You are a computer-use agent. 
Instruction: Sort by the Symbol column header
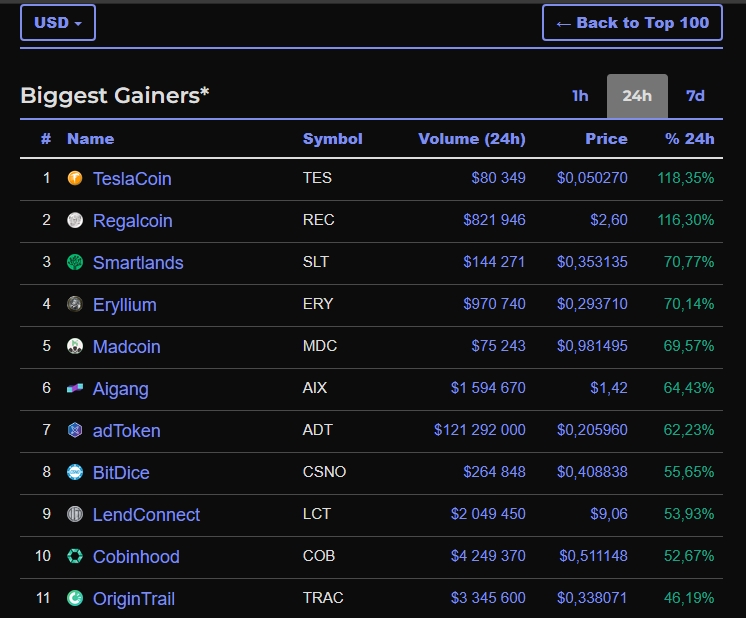pos(333,139)
